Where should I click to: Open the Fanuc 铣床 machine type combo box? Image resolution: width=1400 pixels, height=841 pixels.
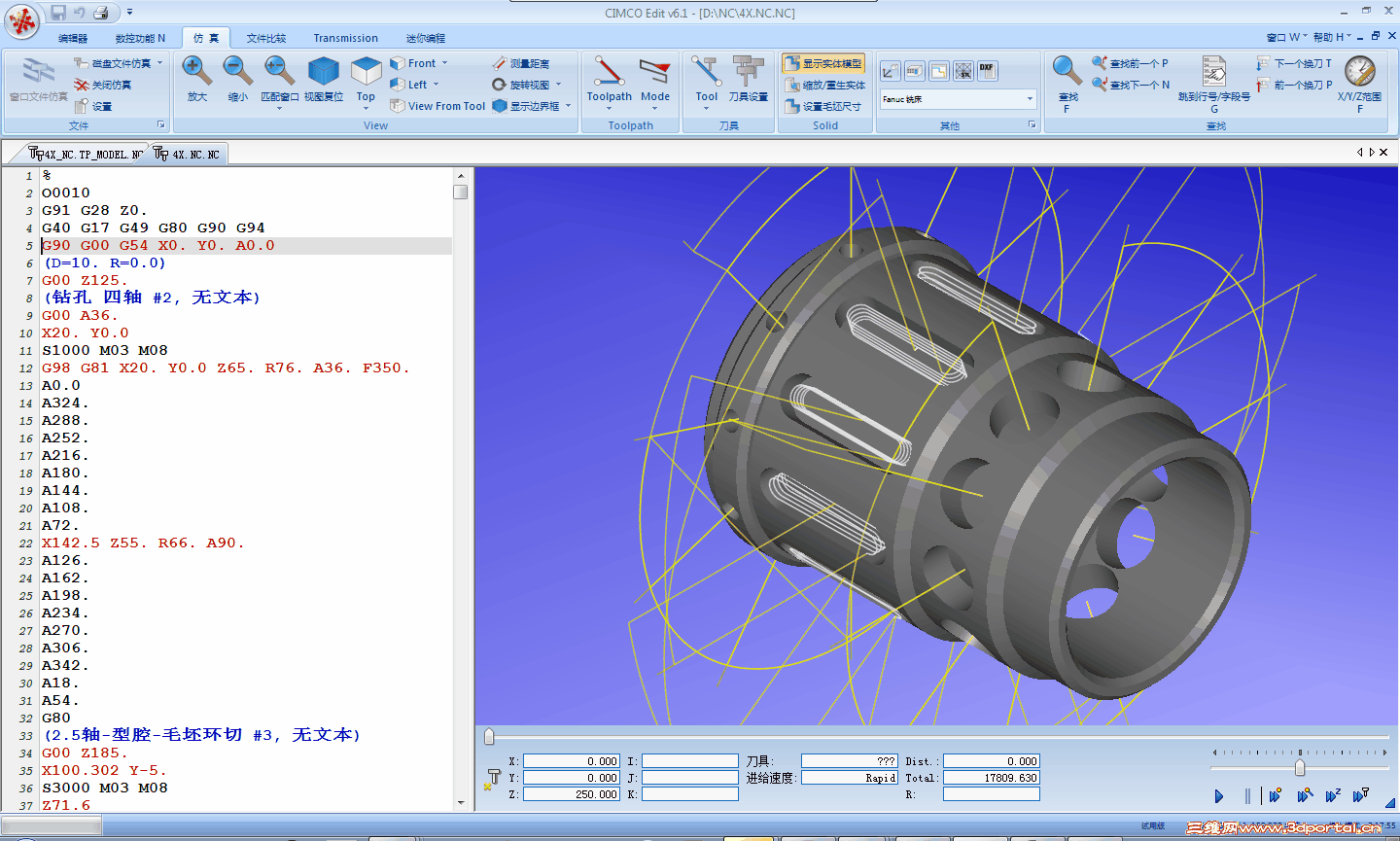(x=959, y=99)
